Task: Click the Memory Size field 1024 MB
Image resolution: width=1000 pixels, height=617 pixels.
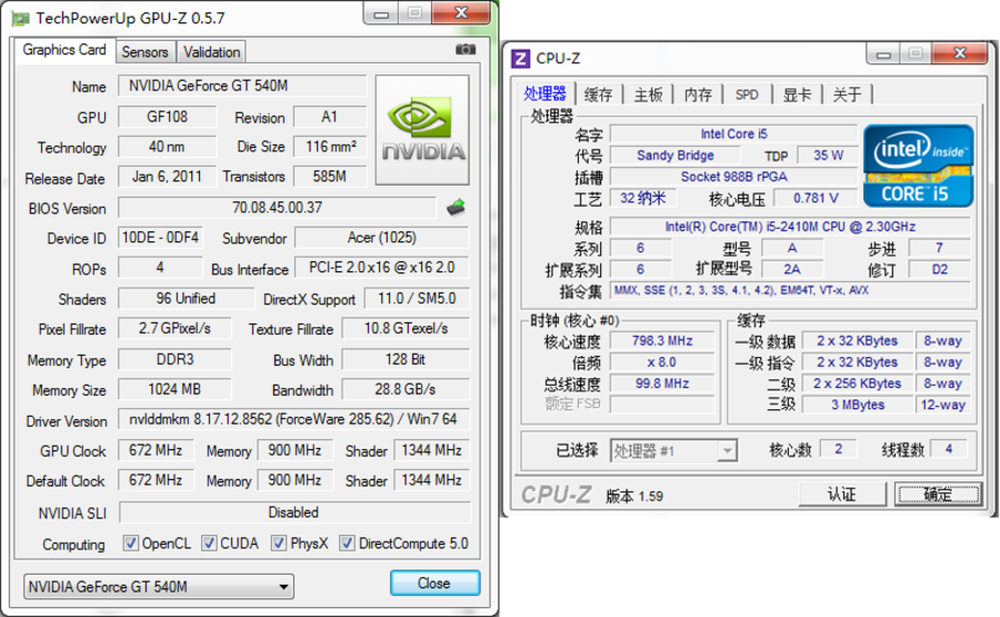Action: [x=175, y=389]
